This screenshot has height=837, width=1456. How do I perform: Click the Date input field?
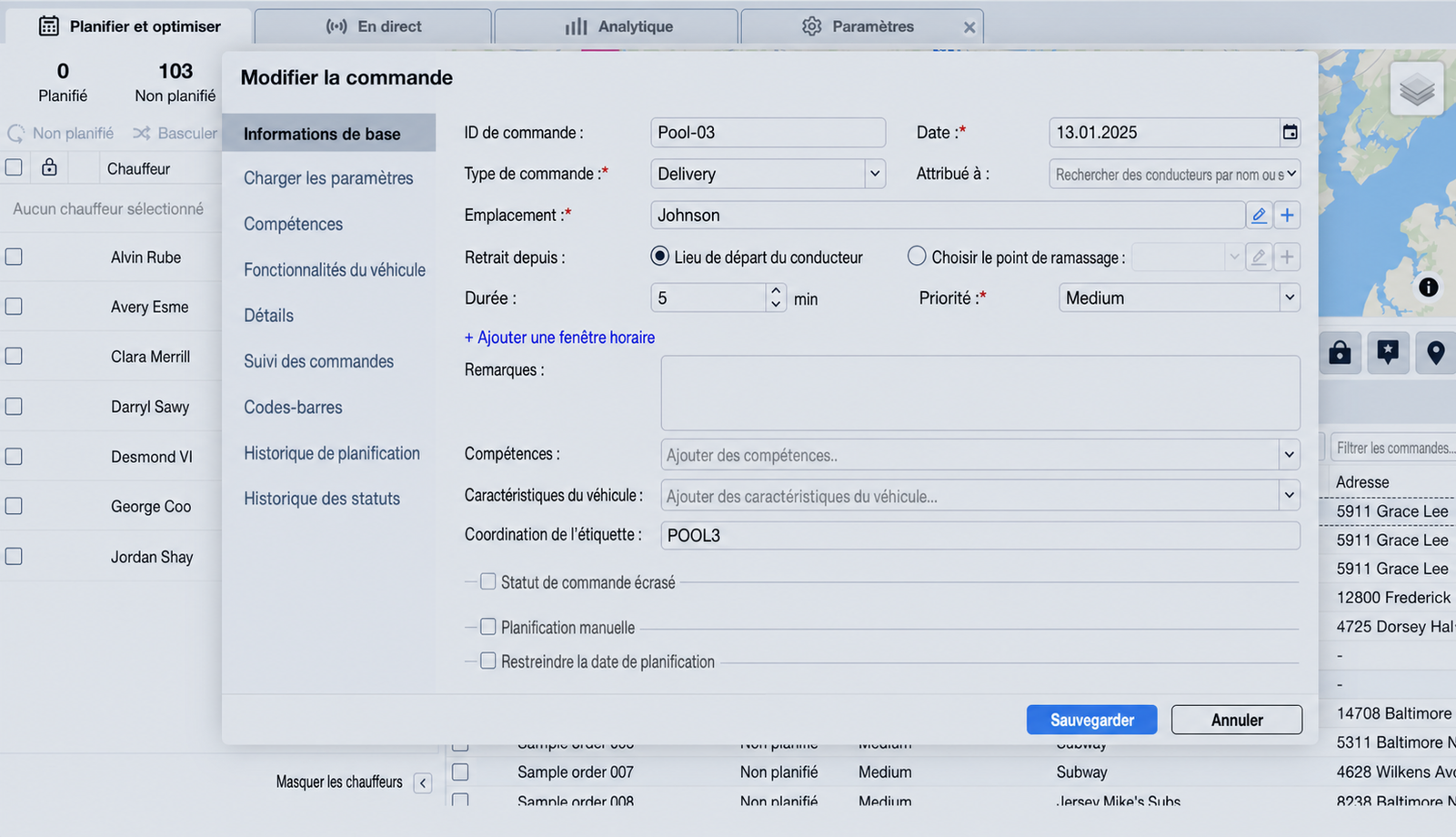point(1164,133)
